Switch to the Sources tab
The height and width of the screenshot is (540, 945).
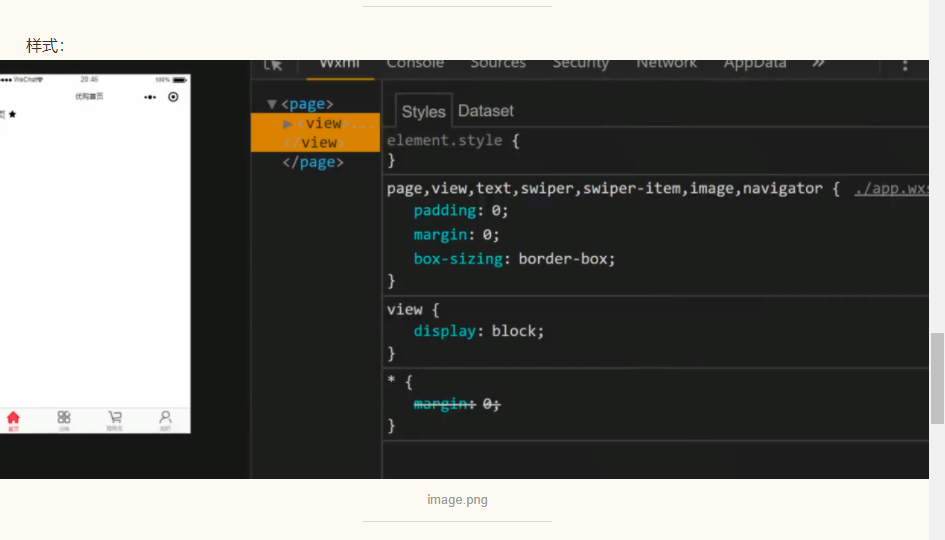(x=498, y=64)
